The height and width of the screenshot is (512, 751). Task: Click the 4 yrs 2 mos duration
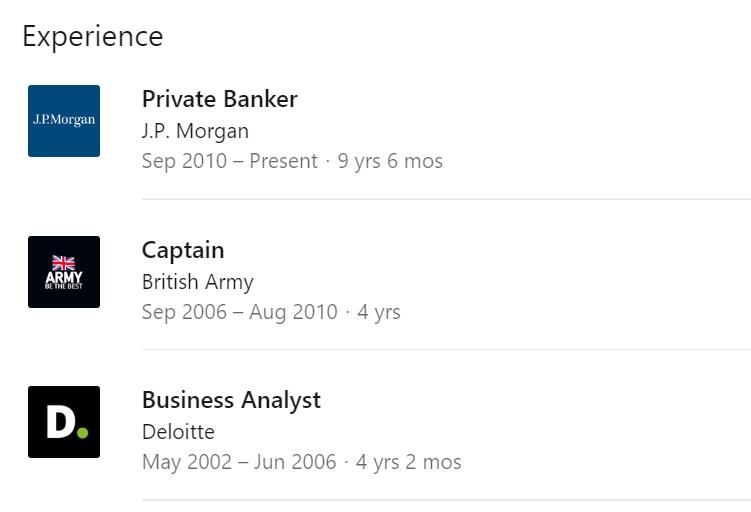coord(409,462)
